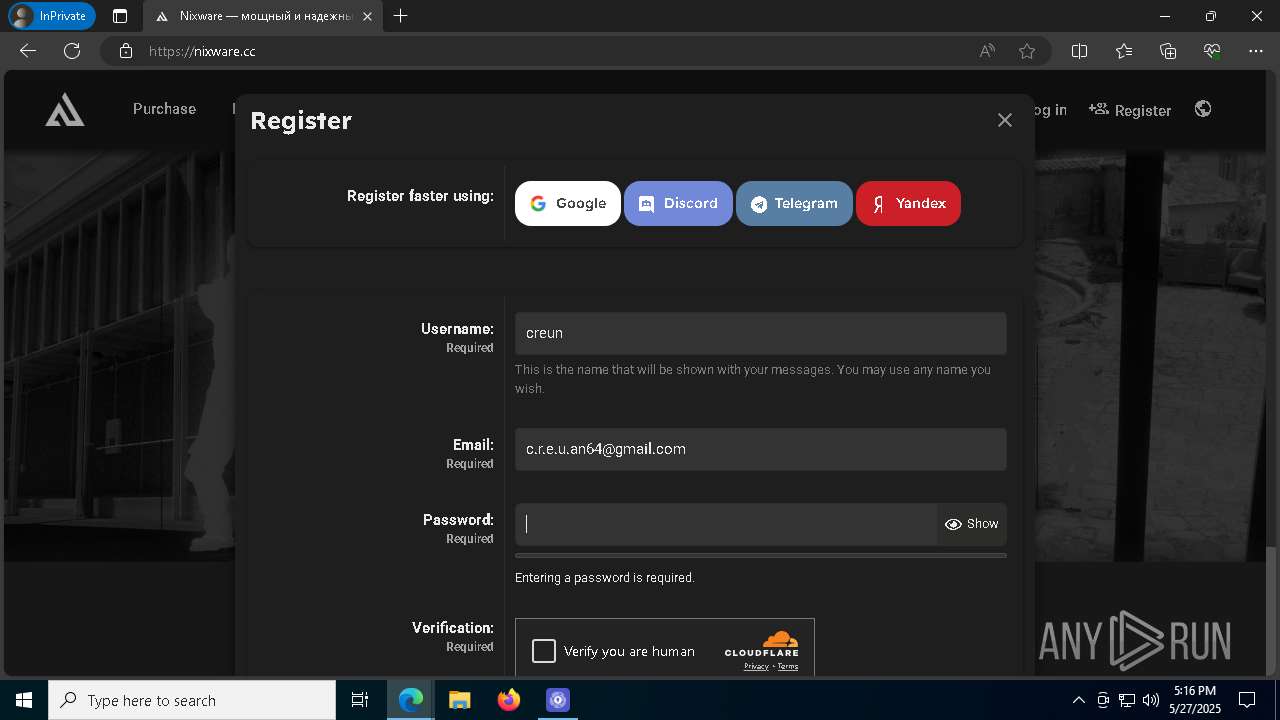Open Read aloud icon in address bar
Screen dimensions: 1280x720
[987, 51]
